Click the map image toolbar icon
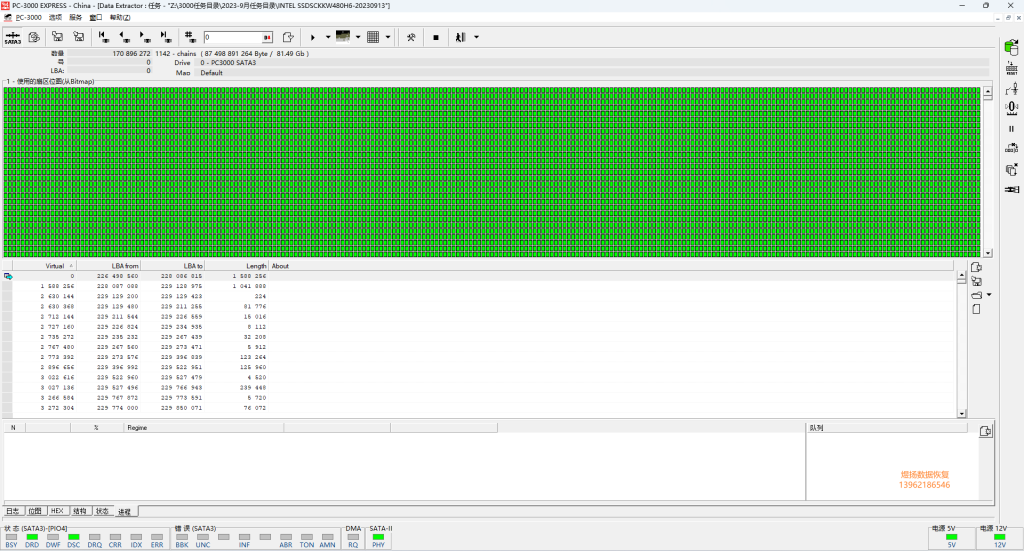 pyautogui.click(x=343, y=37)
